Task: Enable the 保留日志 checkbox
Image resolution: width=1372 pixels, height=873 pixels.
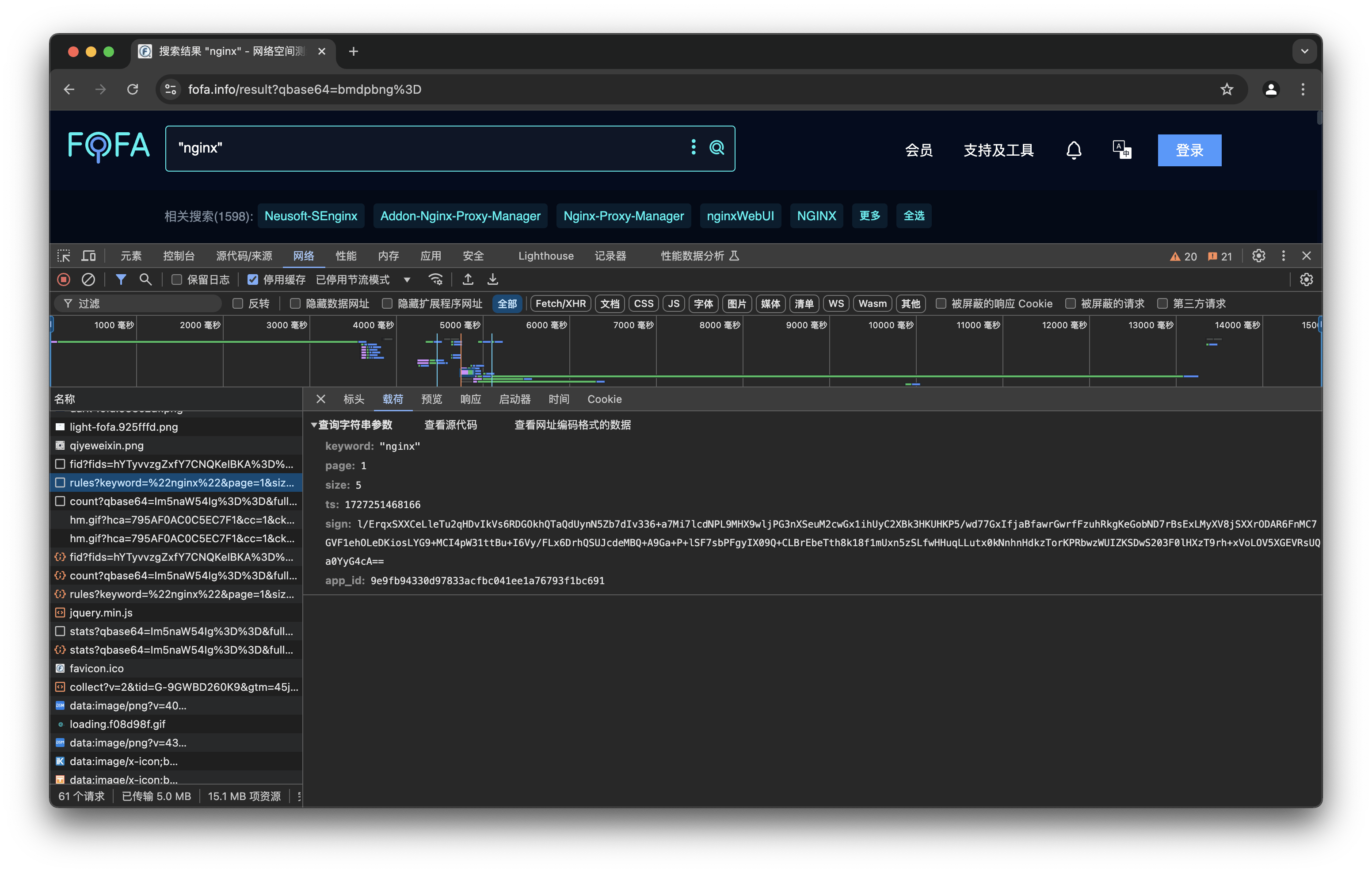Action: (177, 280)
